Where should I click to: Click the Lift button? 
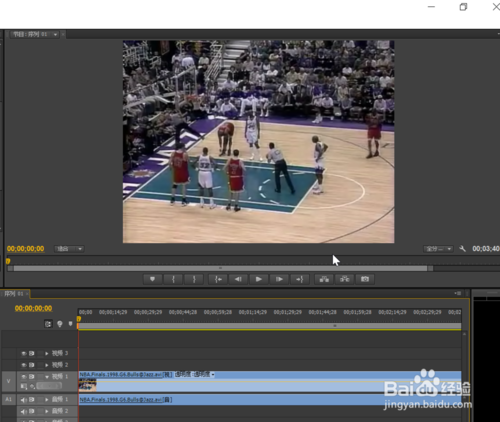(324, 279)
